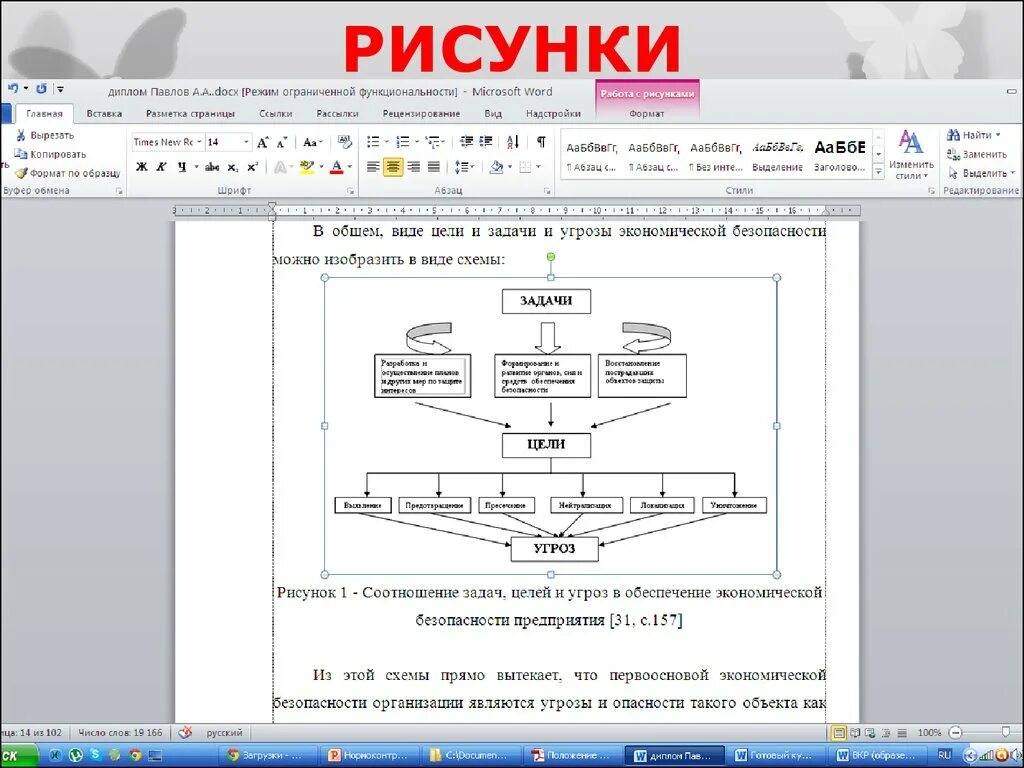
Task: Click the Cut (Вырезать) button
Action: (46, 135)
